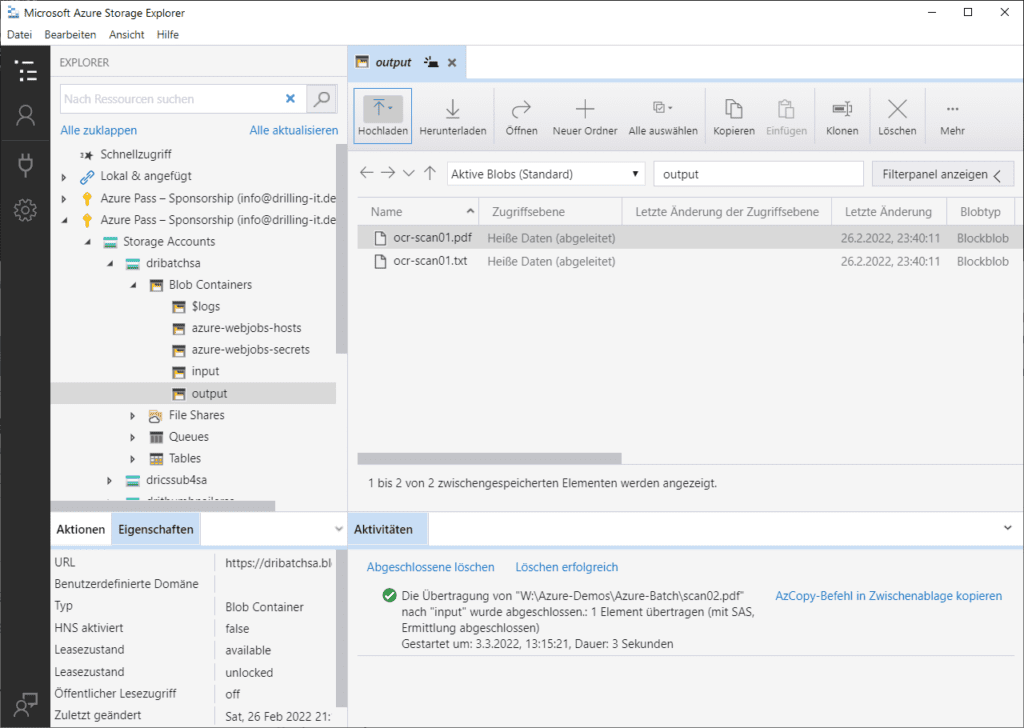Open the Hilfe menu

[x=168, y=35]
